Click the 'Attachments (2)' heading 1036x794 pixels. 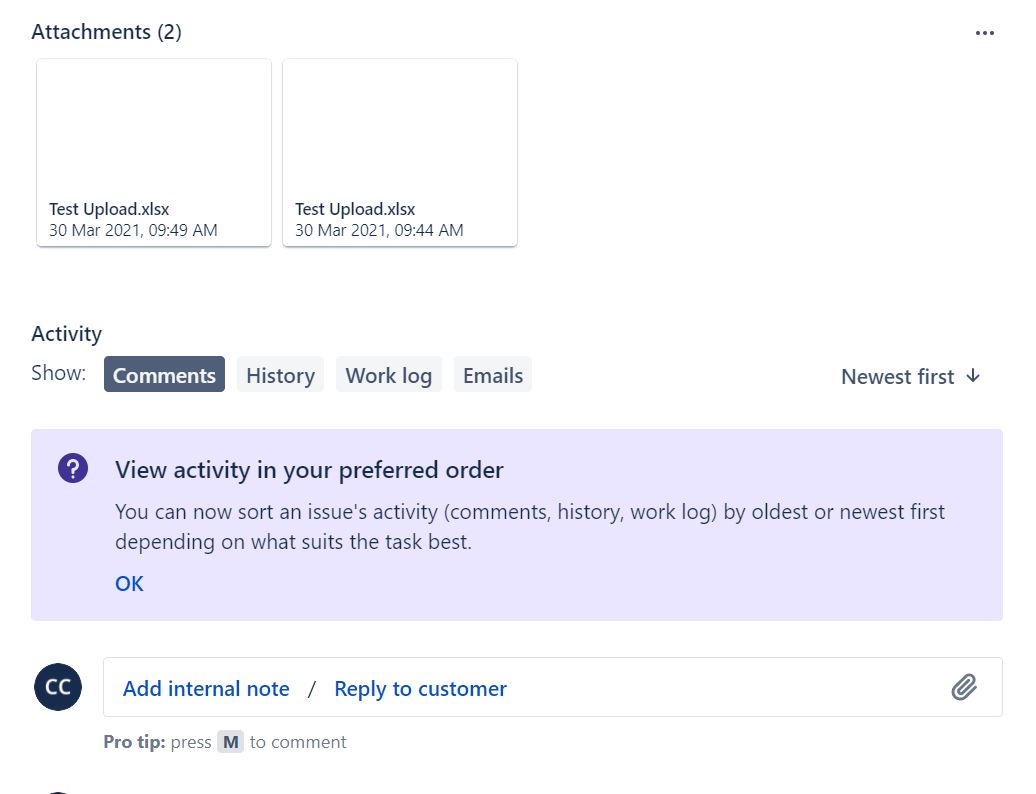click(x=106, y=32)
